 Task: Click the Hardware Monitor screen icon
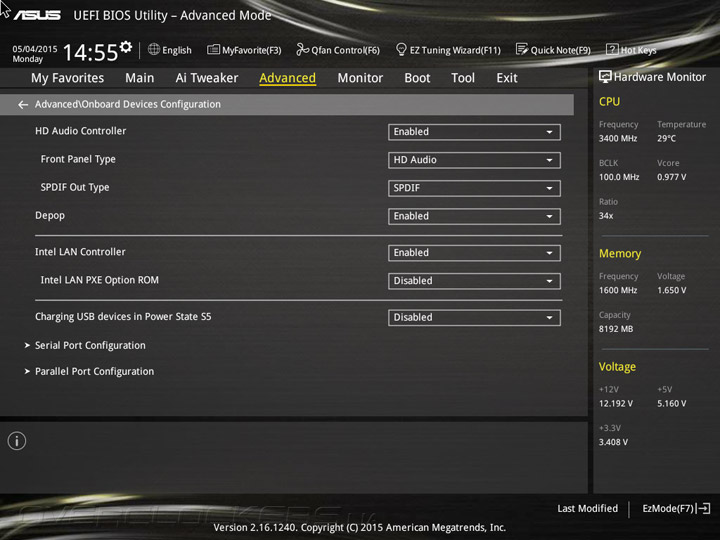(605, 77)
